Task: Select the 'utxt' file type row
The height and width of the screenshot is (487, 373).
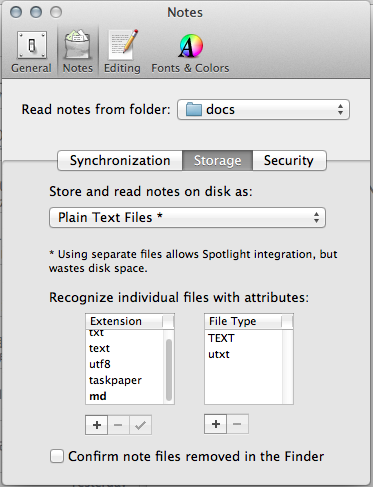Action: coord(243,354)
